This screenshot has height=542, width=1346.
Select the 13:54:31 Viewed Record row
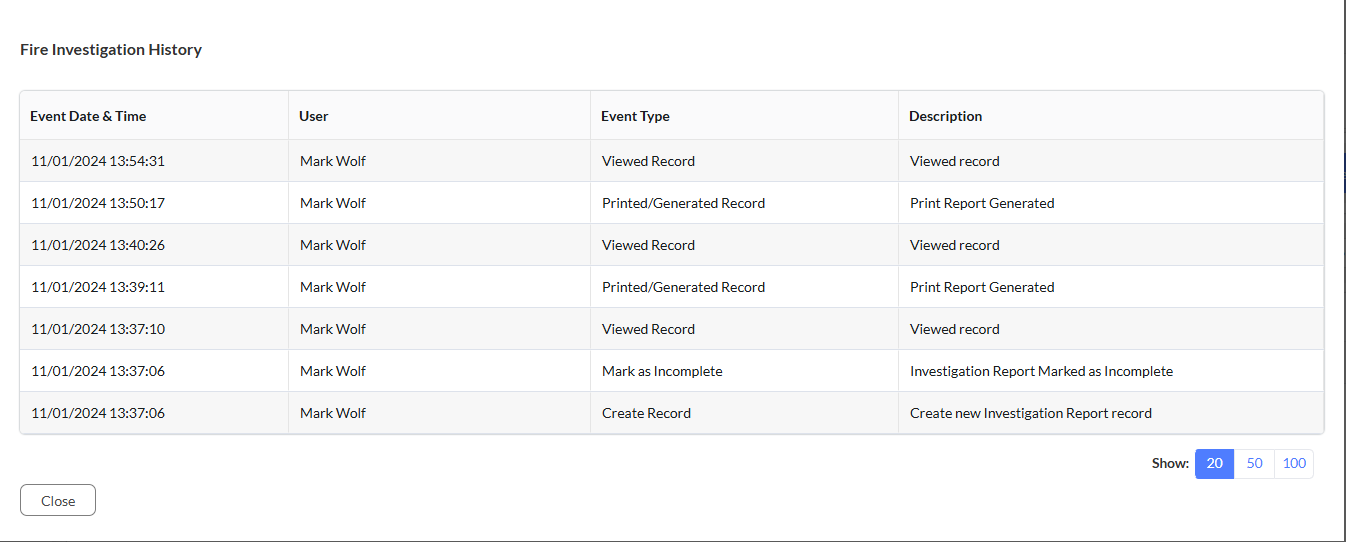pos(672,161)
